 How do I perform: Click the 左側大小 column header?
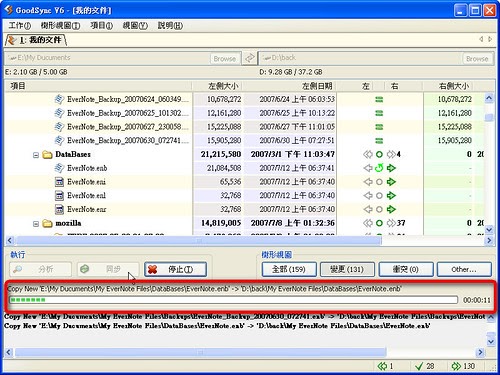click(217, 86)
